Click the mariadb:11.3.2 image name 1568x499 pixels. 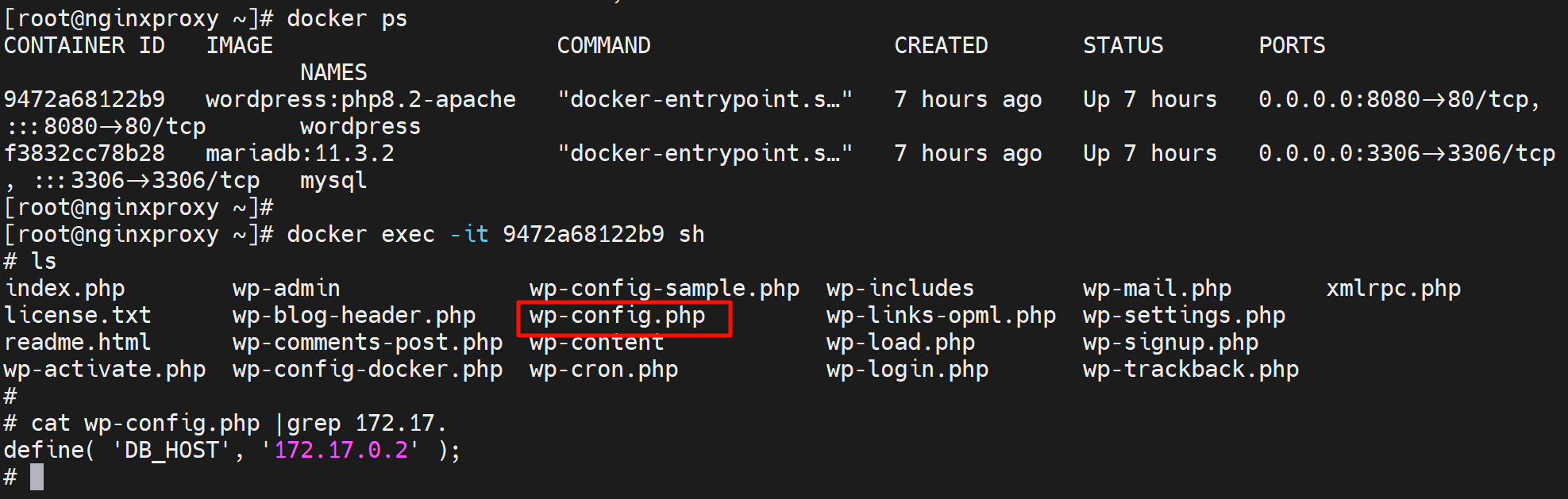click(299, 154)
